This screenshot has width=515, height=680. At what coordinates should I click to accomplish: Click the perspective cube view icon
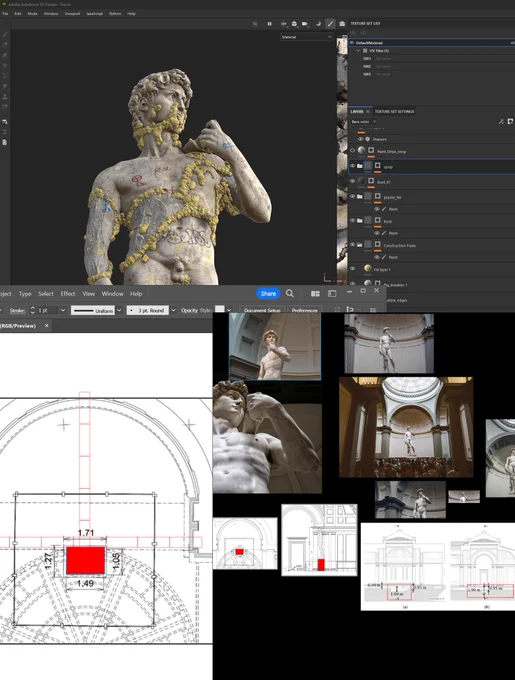[x=294, y=24]
